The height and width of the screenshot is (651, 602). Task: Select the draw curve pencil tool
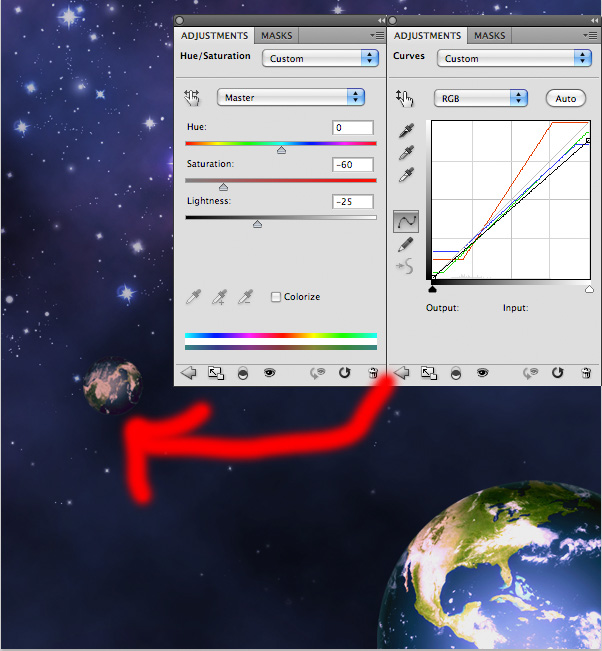coord(406,244)
